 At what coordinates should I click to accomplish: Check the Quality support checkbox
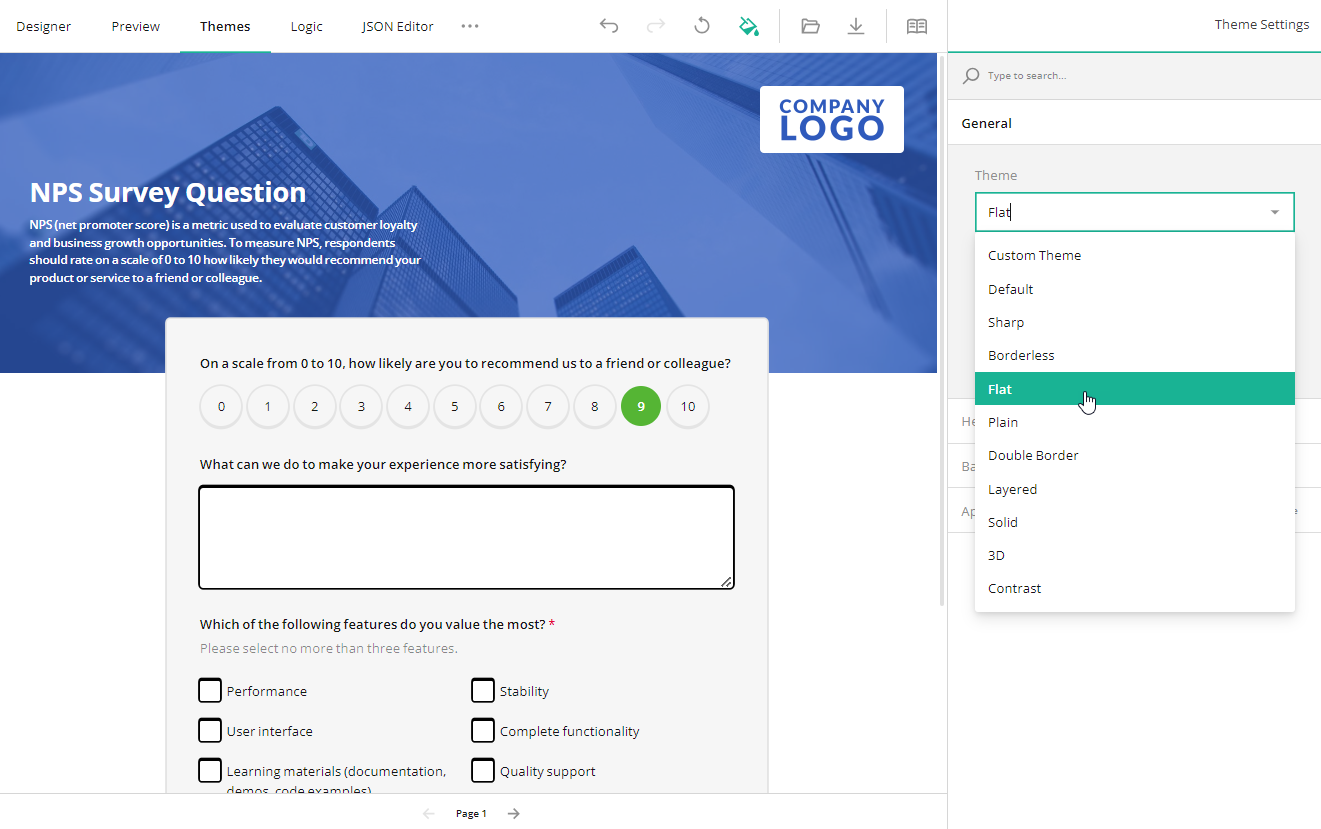[483, 770]
